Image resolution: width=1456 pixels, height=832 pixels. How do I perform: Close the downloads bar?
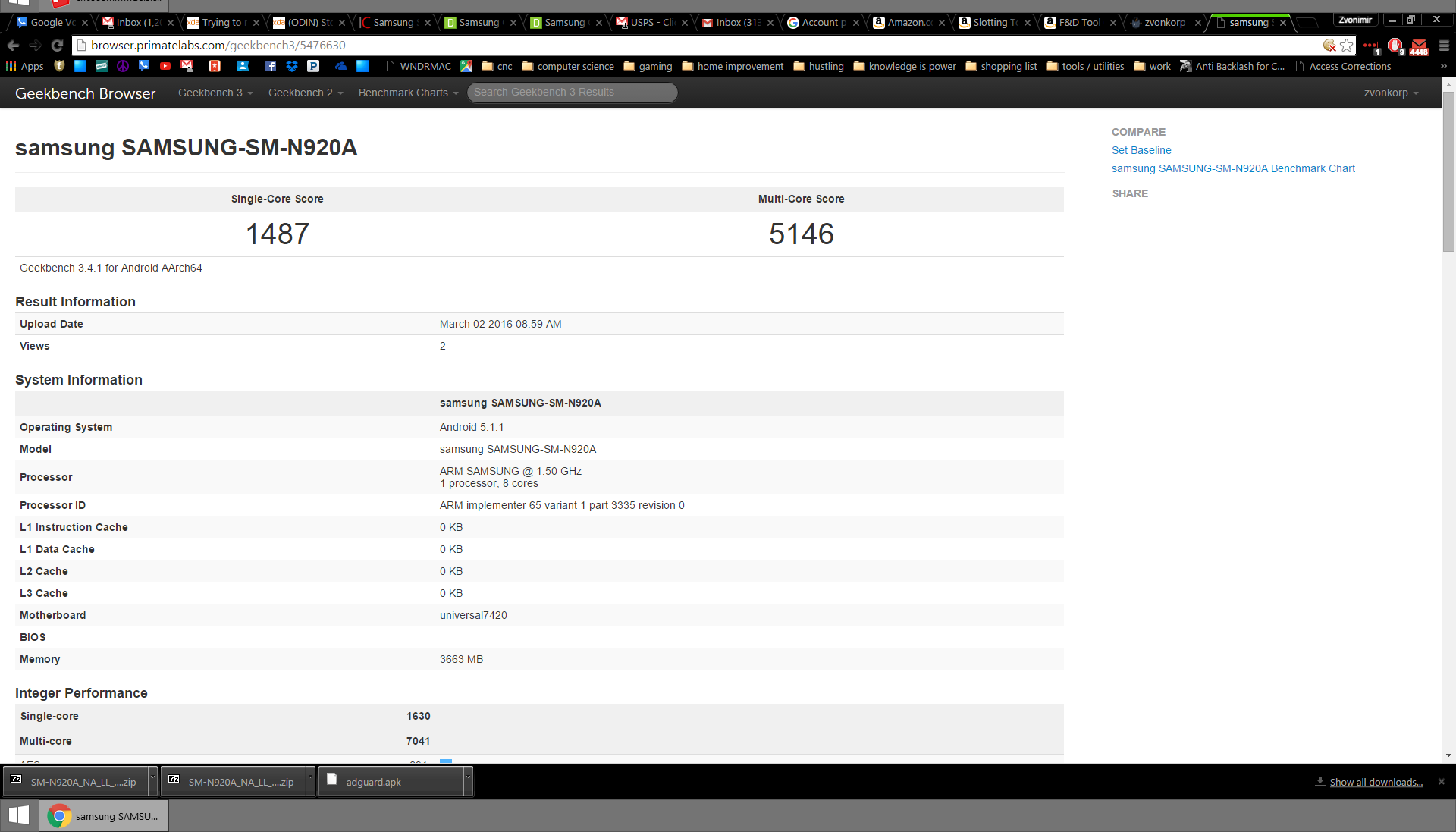[x=1442, y=782]
